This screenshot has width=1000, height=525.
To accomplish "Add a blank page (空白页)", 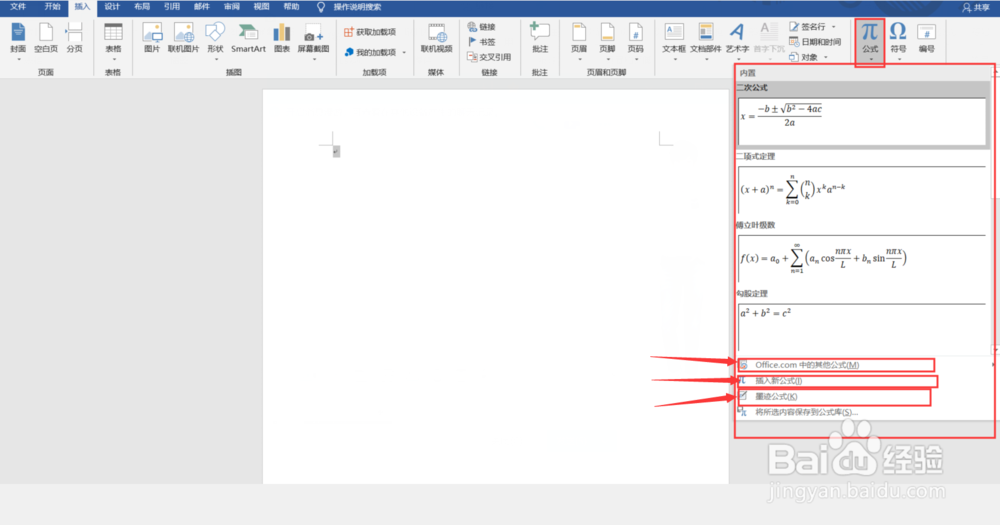I will click(46, 38).
